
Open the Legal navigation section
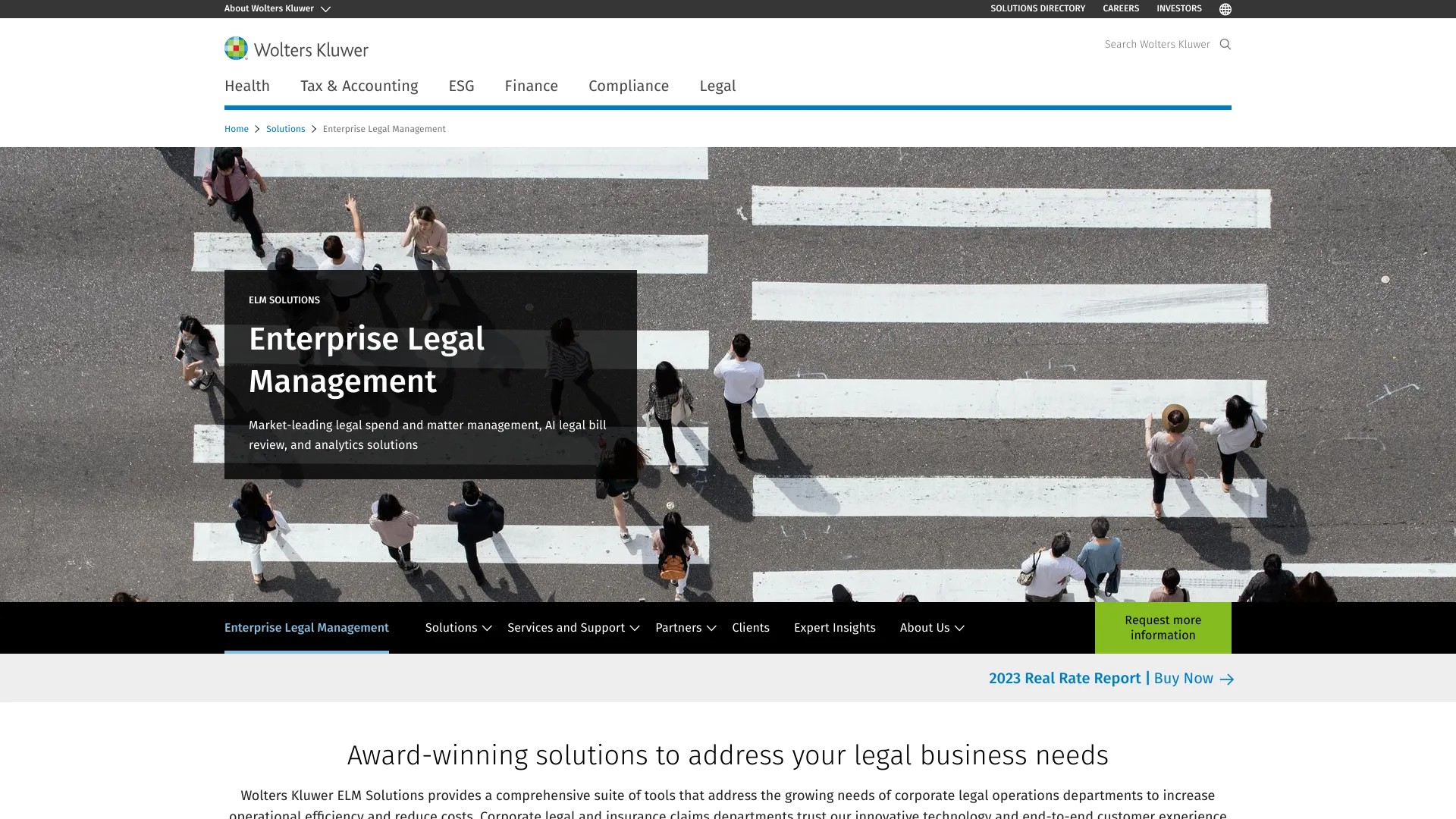pos(717,86)
